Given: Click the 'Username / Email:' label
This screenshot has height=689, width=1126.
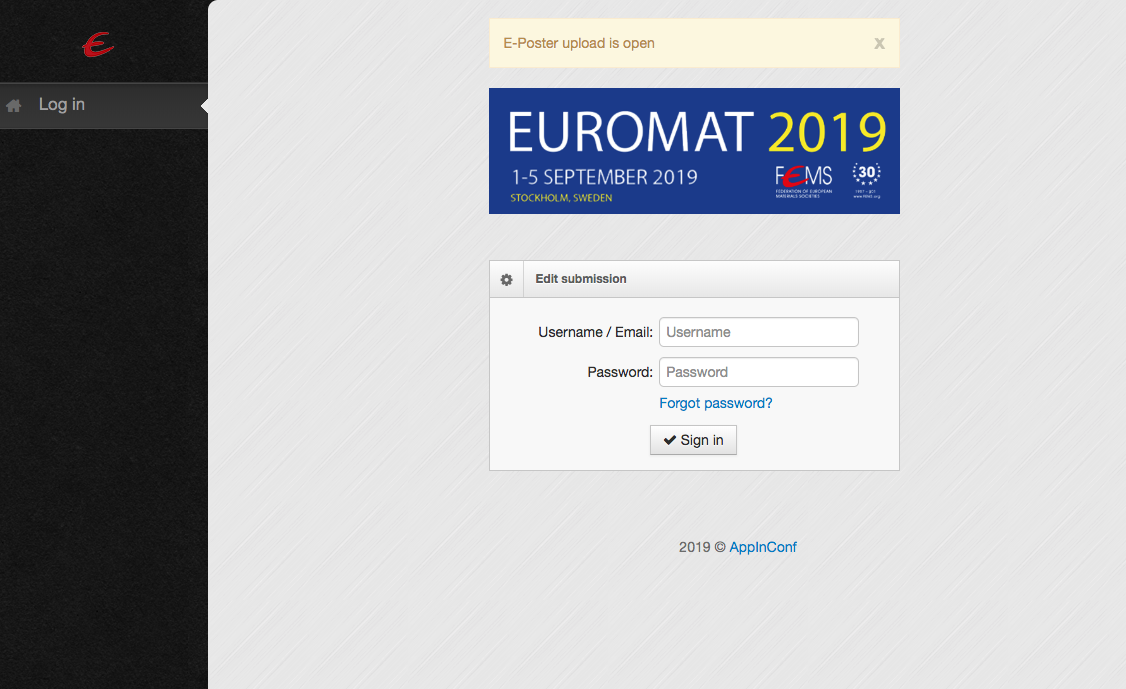Looking at the screenshot, I should (595, 332).
